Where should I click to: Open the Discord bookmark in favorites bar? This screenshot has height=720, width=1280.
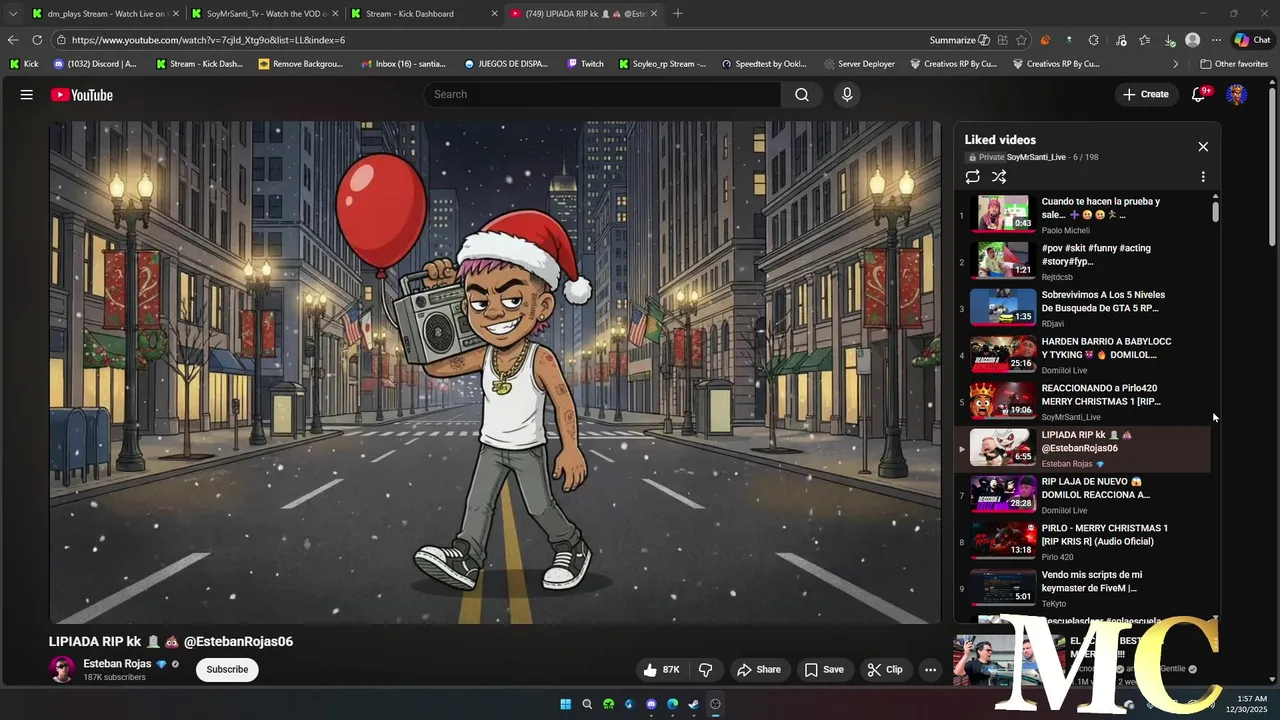(95, 64)
